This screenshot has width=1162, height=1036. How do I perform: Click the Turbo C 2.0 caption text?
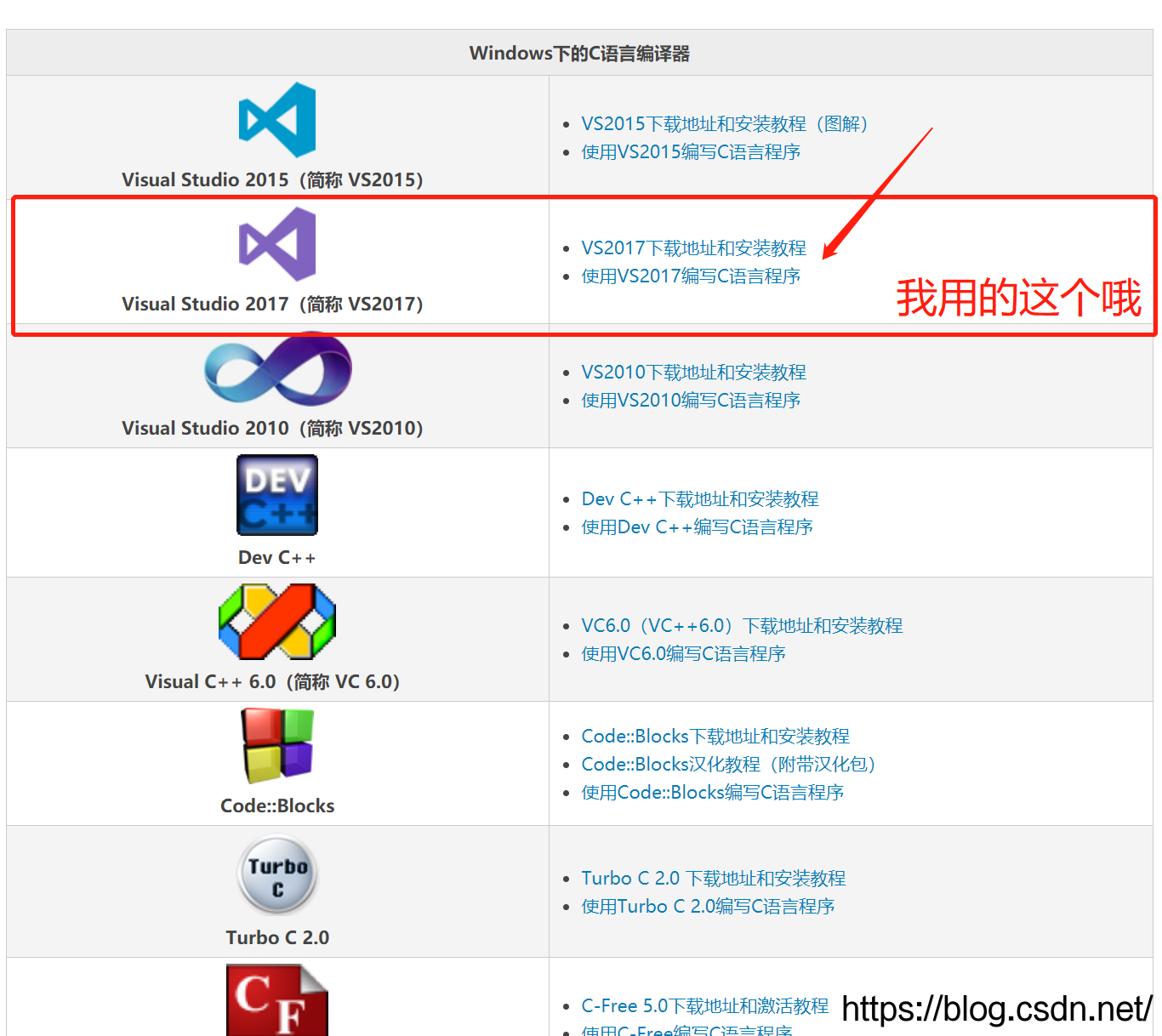tap(277, 938)
